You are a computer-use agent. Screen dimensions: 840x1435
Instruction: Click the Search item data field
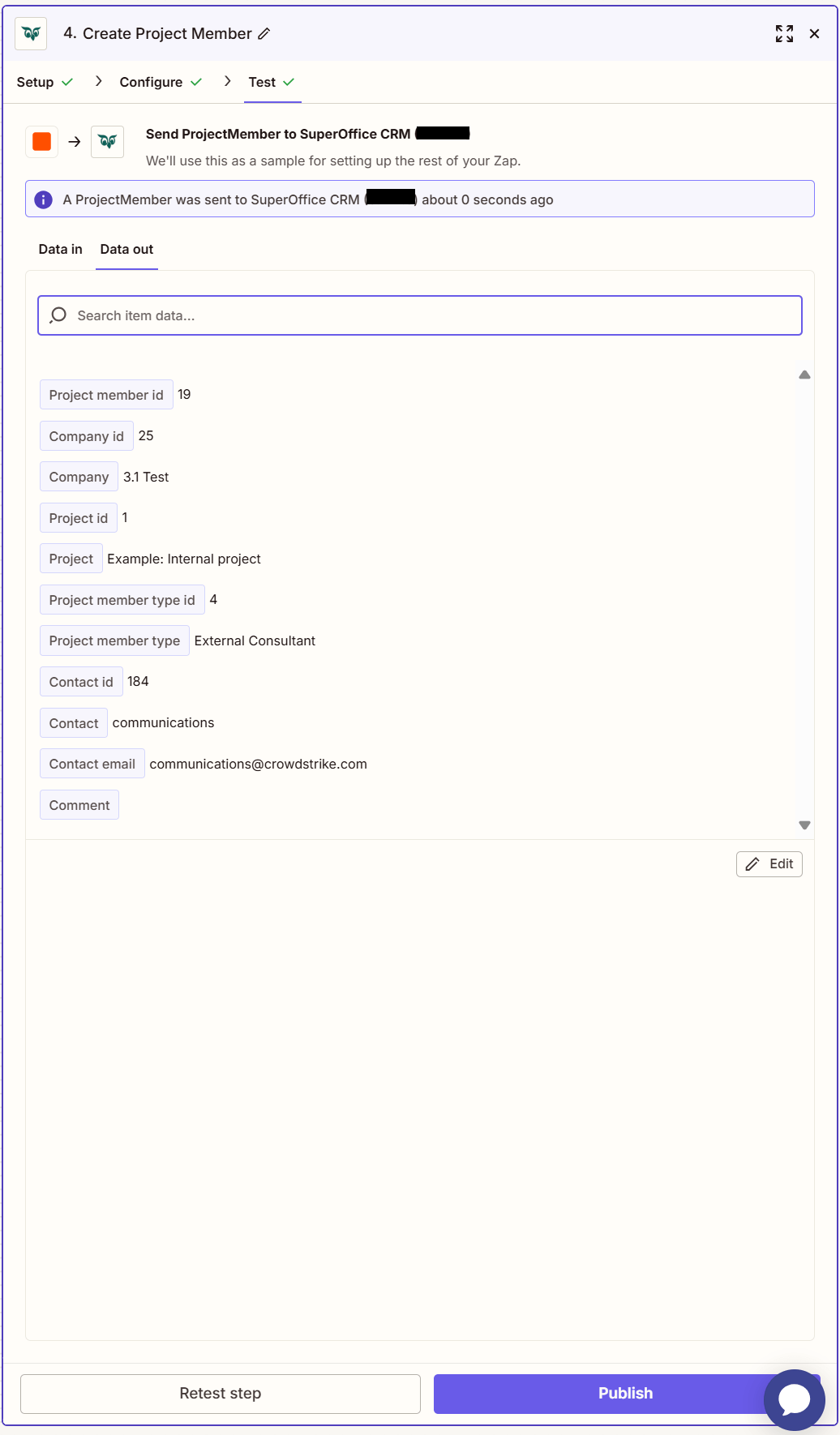click(420, 315)
